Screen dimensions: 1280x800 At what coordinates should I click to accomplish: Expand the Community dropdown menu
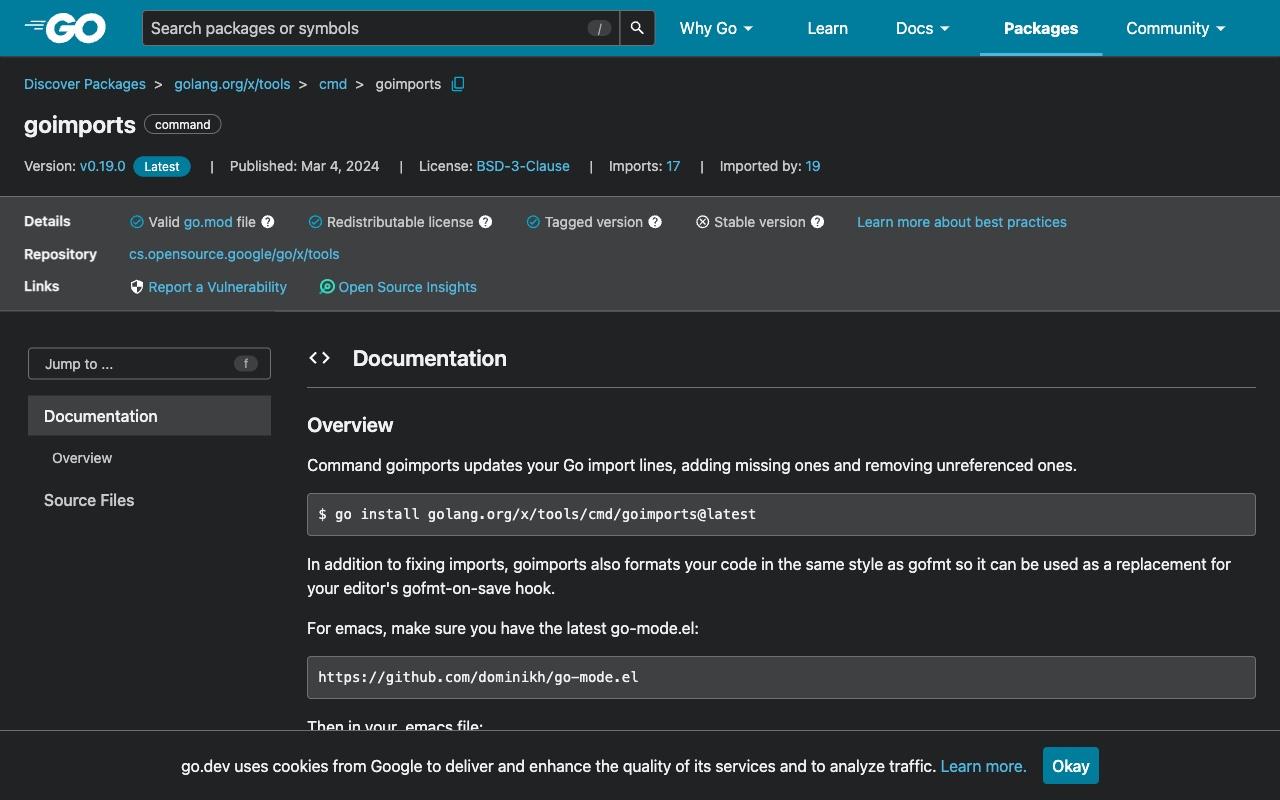click(1176, 28)
